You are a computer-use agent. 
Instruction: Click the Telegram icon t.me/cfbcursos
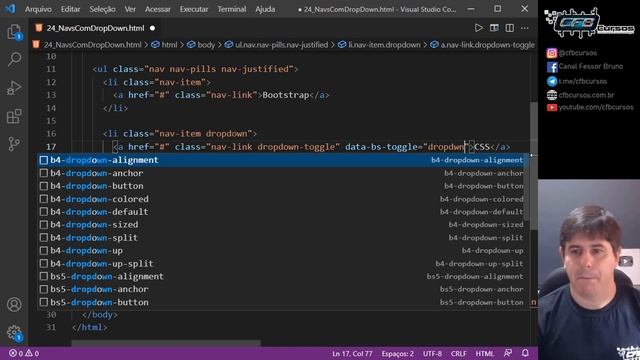552,81
